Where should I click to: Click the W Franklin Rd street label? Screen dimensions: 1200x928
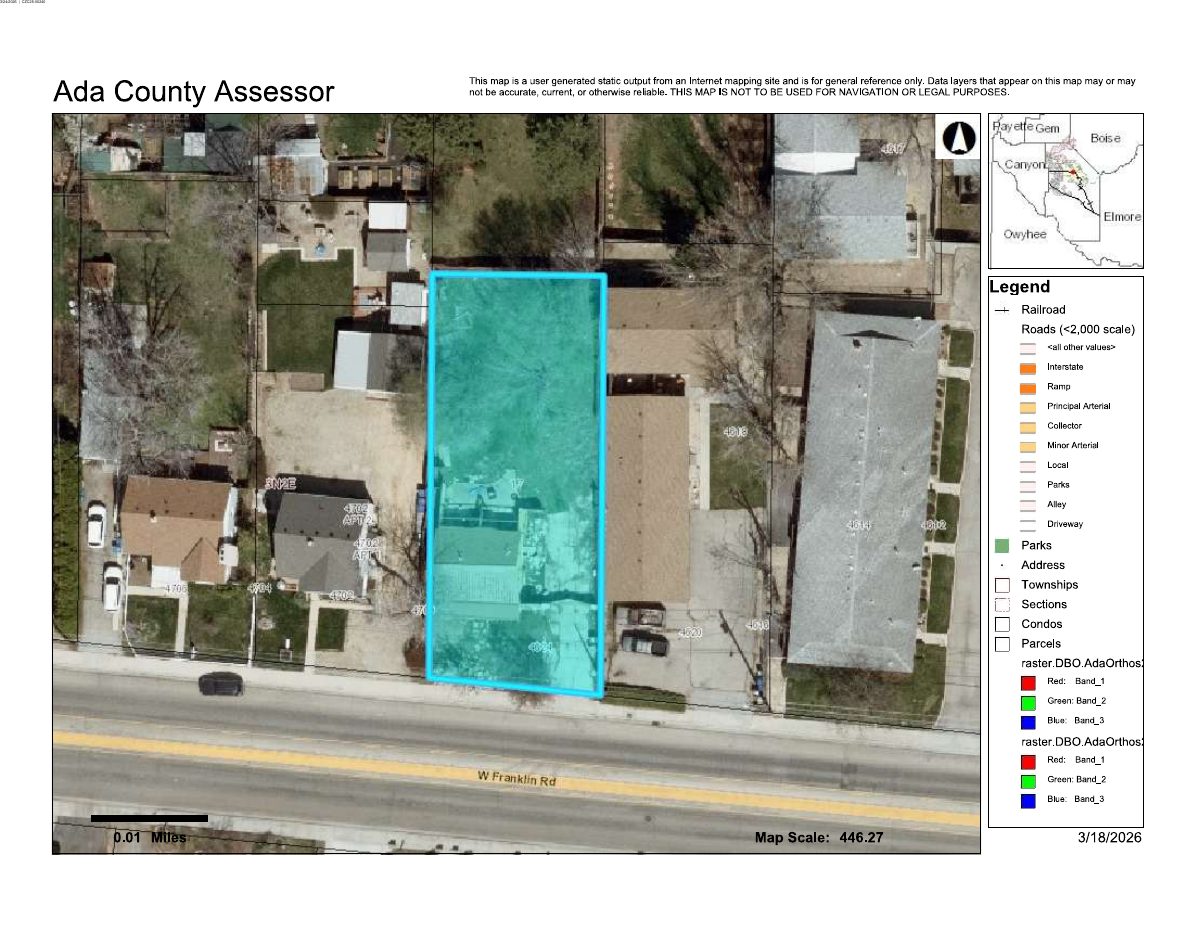point(515,778)
